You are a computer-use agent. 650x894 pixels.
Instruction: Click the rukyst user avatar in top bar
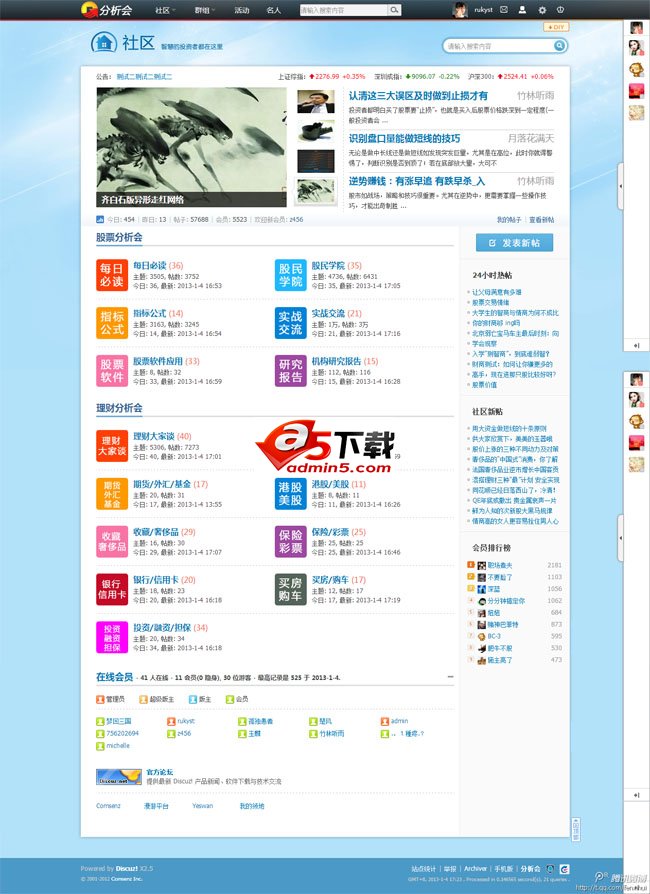(460, 10)
